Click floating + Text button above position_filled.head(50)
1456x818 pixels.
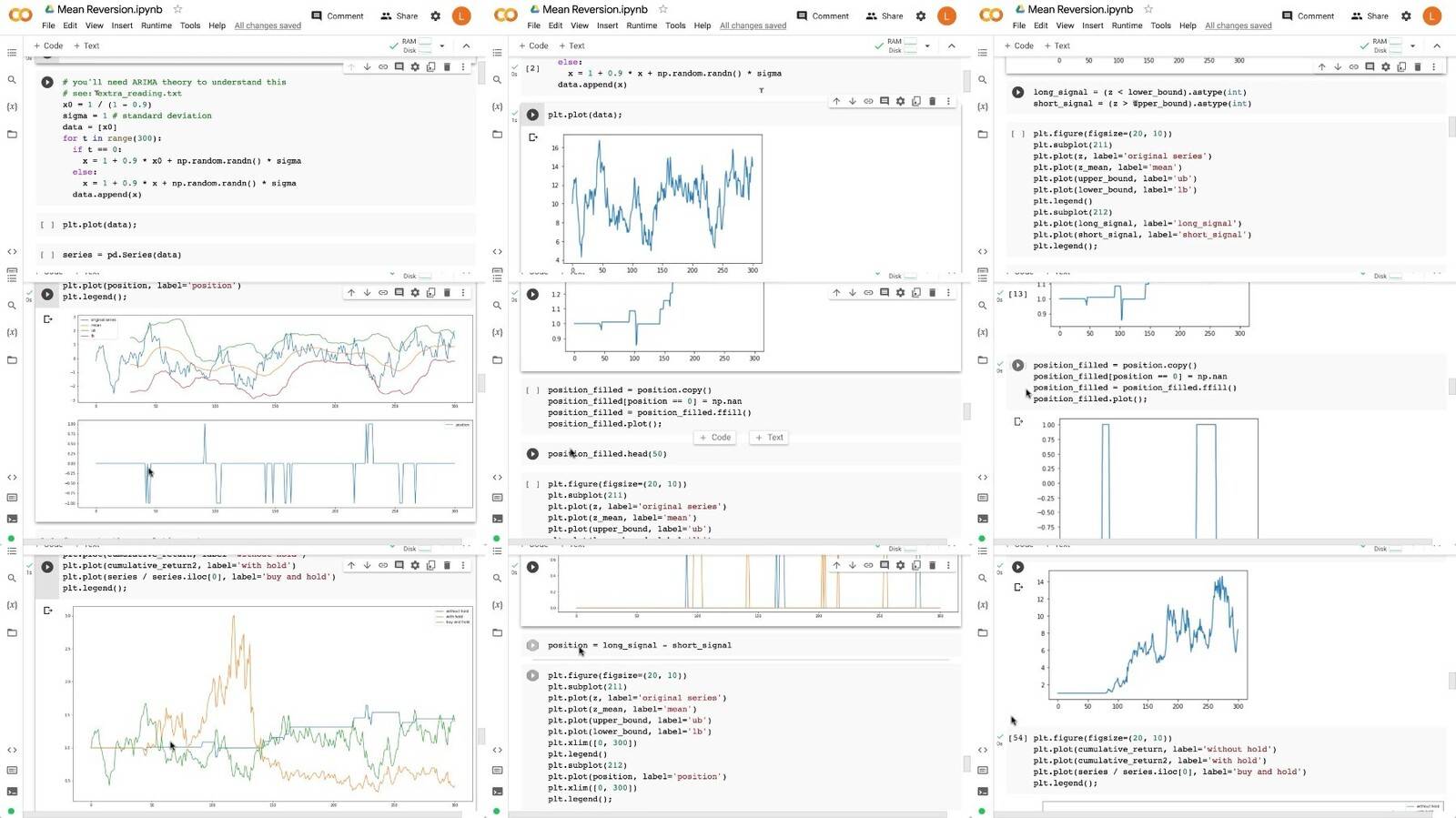click(x=769, y=438)
